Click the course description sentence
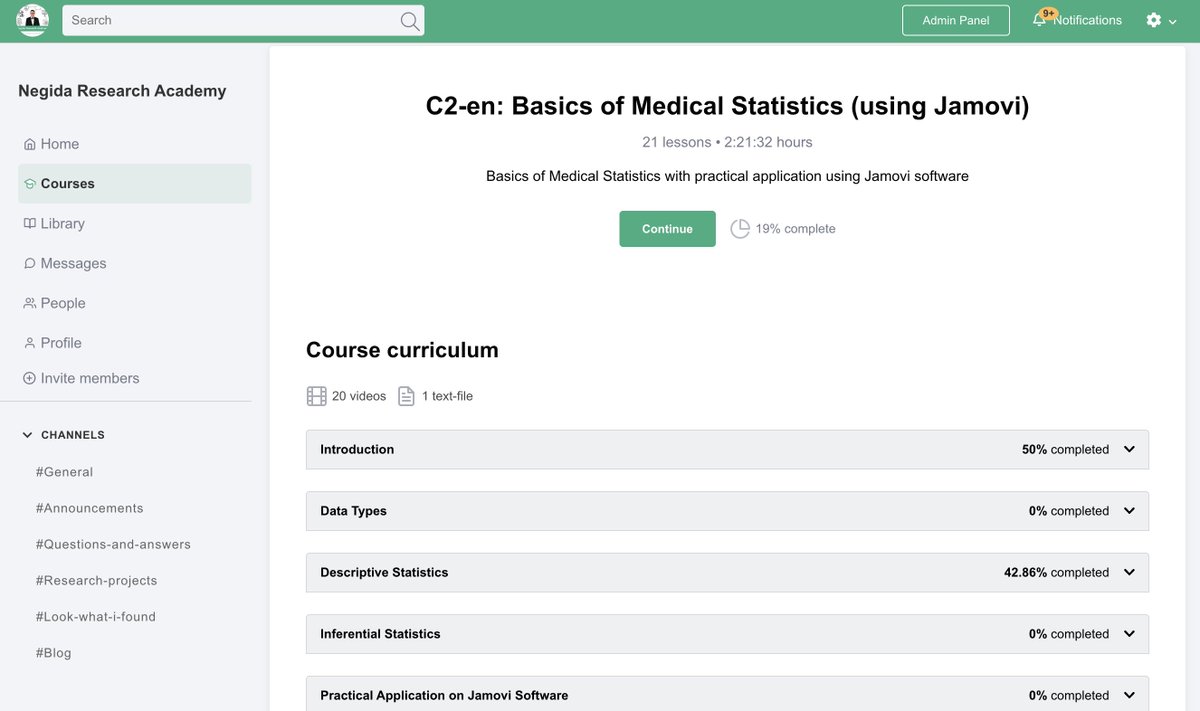The height and width of the screenshot is (711, 1200). tap(727, 176)
